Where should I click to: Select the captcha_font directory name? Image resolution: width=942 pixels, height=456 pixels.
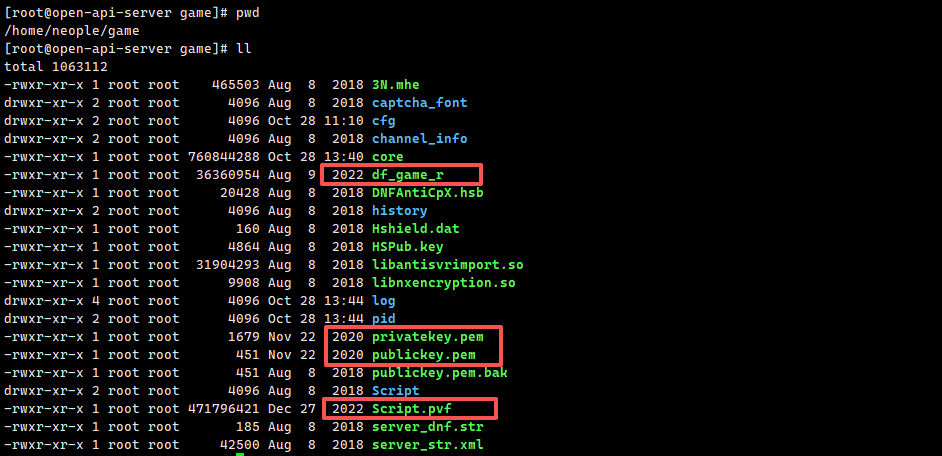pyautogui.click(x=419, y=103)
